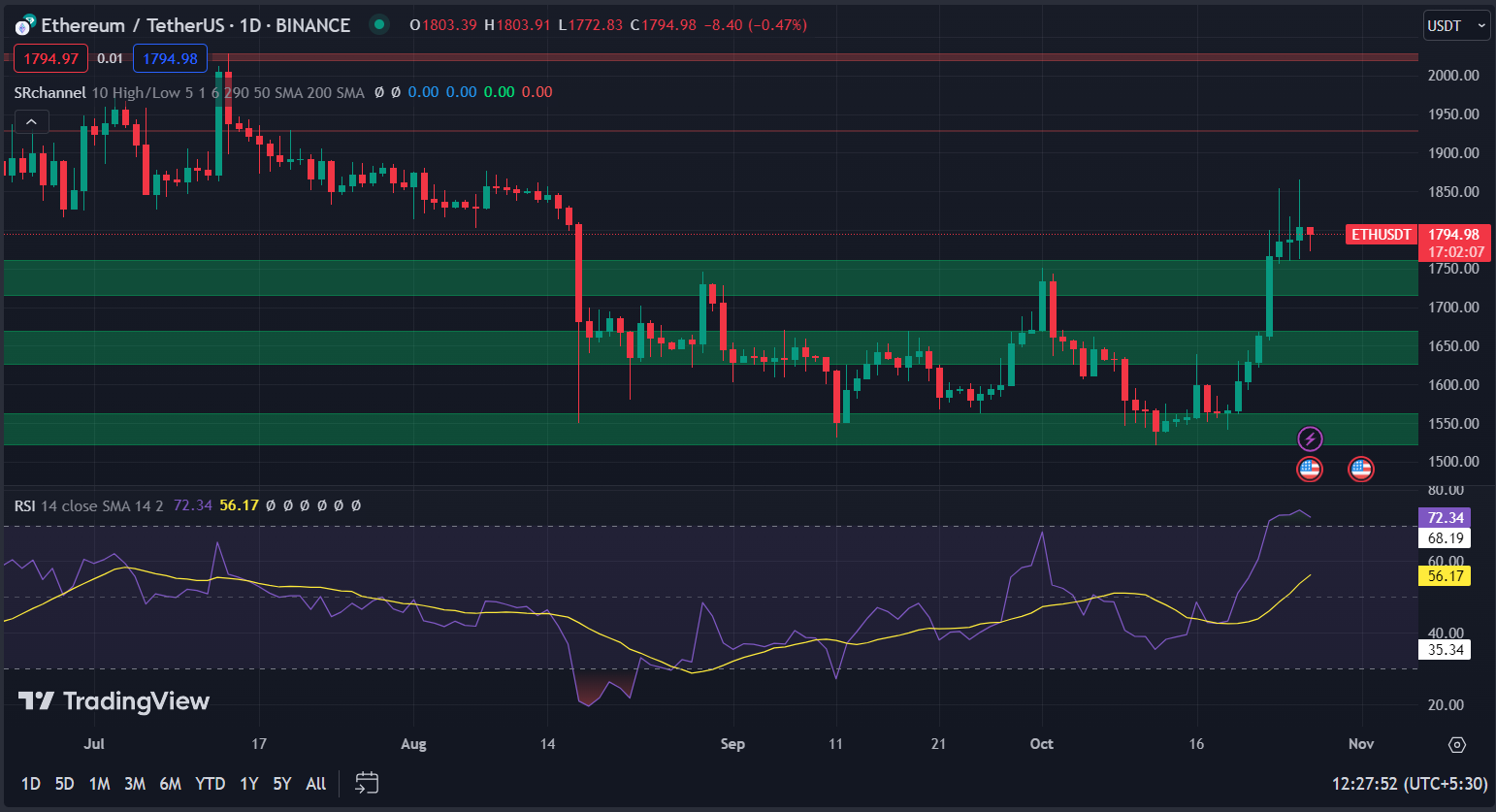The height and width of the screenshot is (812, 1496).
Task: Select the 6M date range
Action: [x=170, y=783]
